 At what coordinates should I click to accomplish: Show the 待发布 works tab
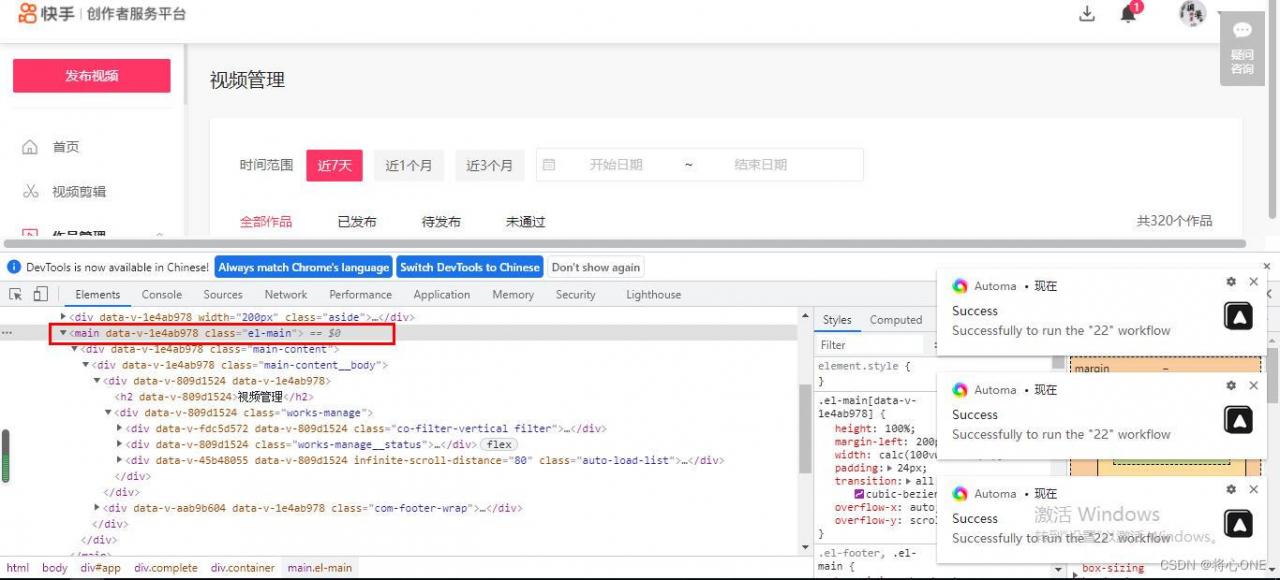coord(441,222)
